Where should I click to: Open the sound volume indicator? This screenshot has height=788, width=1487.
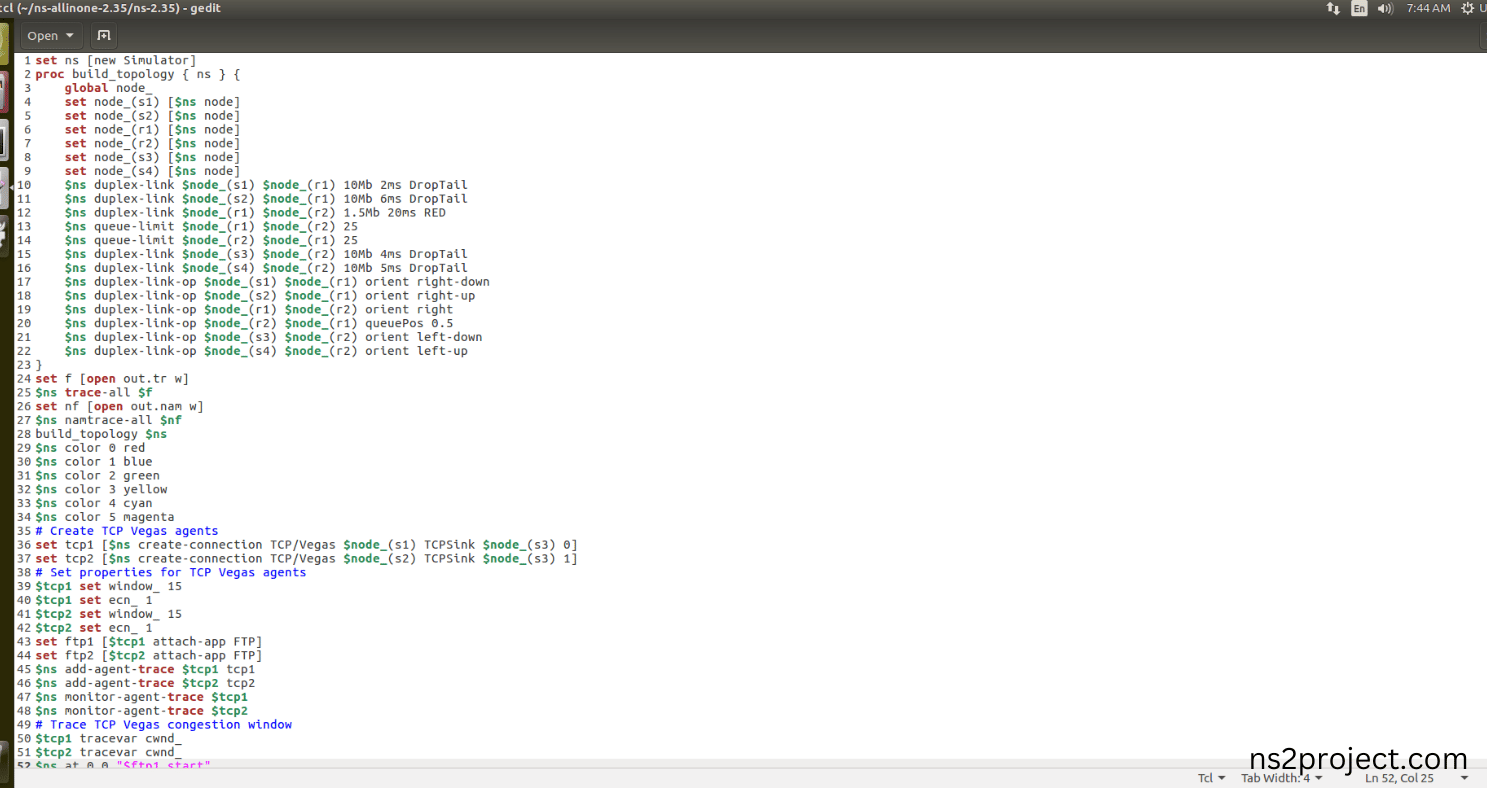click(x=1385, y=8)
